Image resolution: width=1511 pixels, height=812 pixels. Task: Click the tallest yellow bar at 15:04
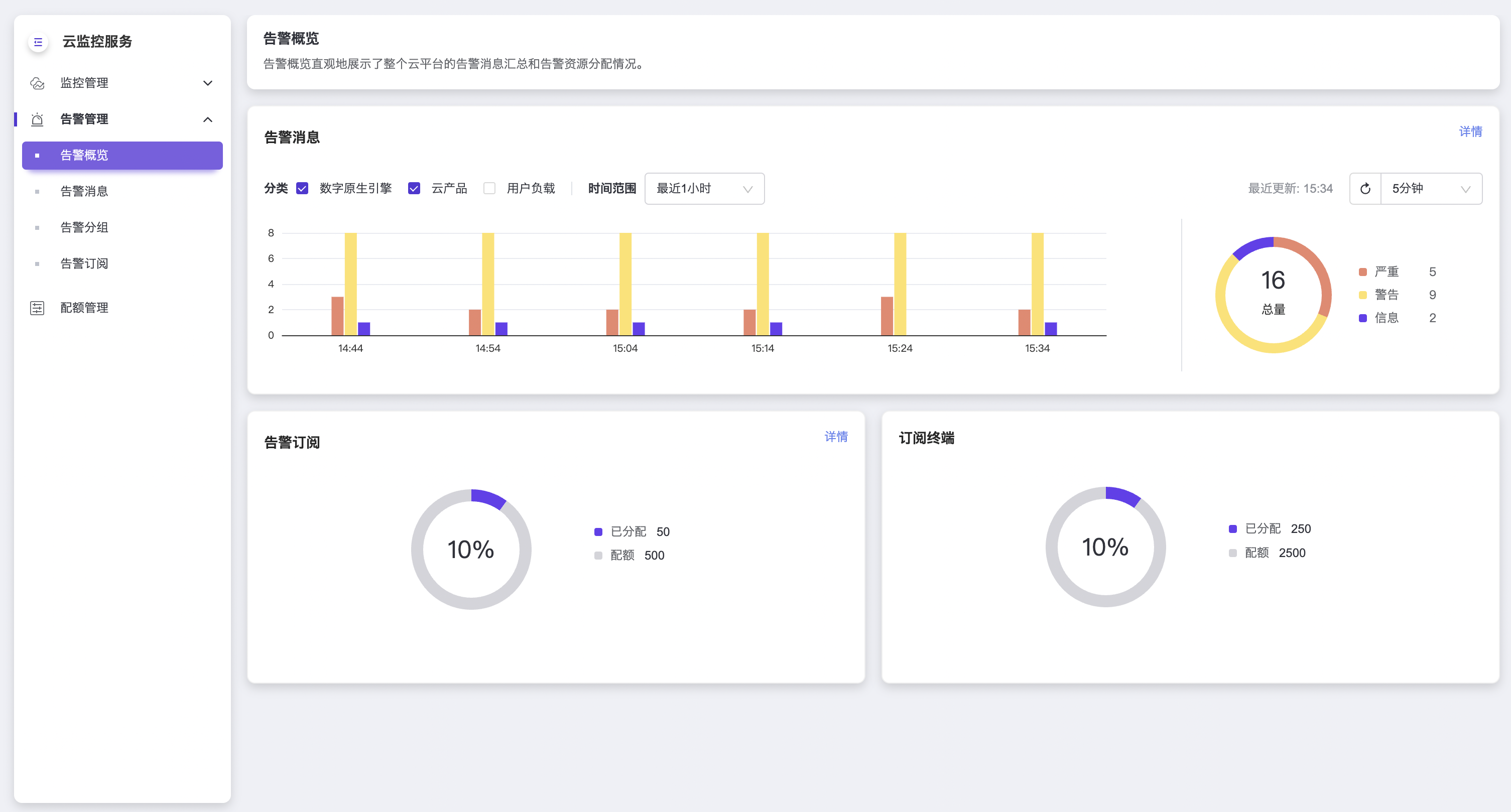pos(625,284)
